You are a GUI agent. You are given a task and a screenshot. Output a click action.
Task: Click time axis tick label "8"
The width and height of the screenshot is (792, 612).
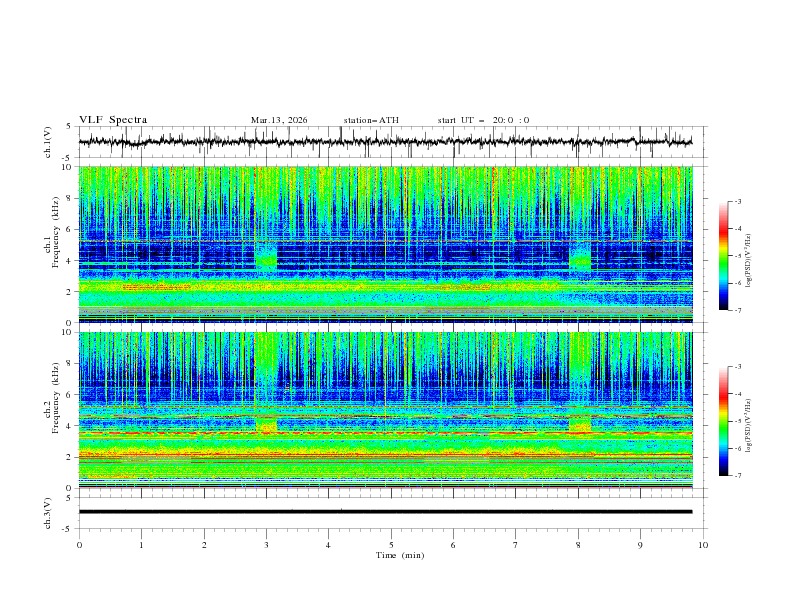578,545
